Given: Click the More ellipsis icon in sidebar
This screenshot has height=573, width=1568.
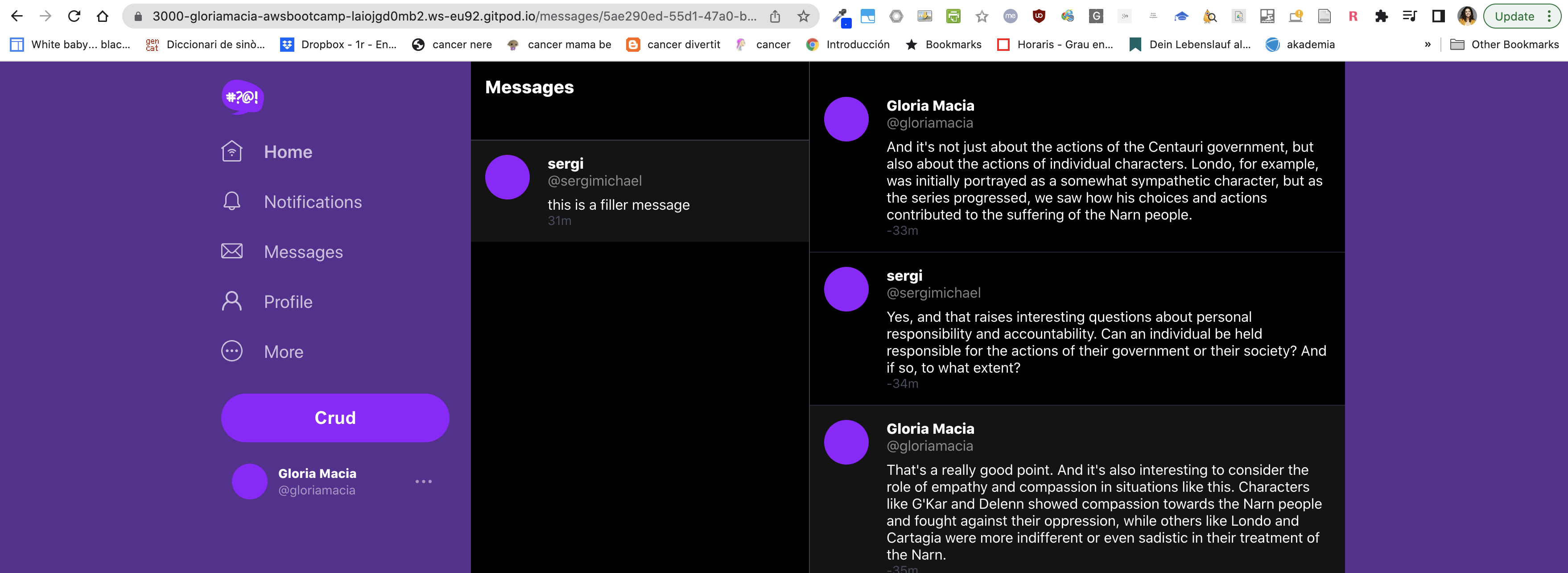Looking at the screenshot, I should 231,351.
